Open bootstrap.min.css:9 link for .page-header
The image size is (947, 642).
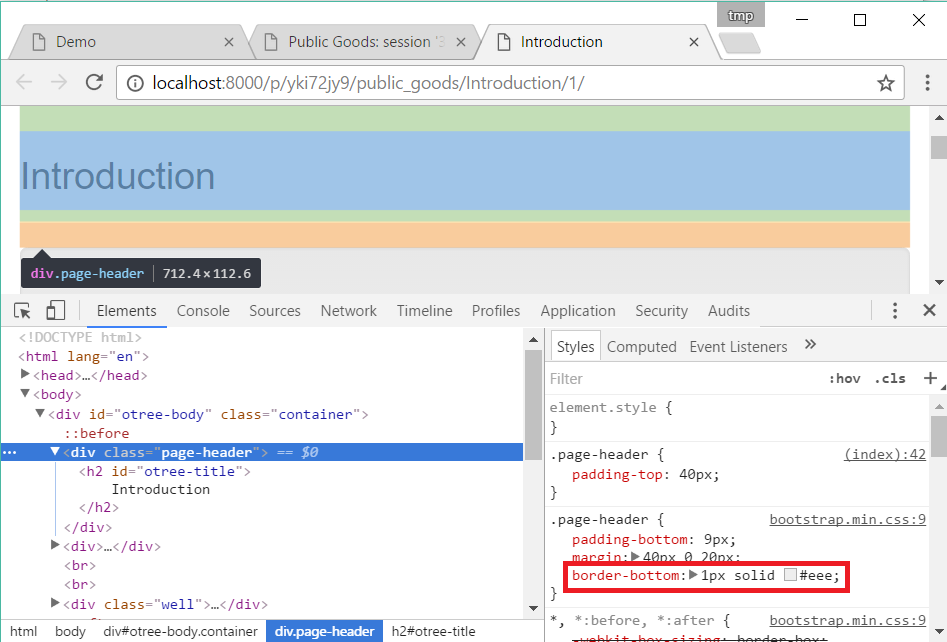point(847,519)
